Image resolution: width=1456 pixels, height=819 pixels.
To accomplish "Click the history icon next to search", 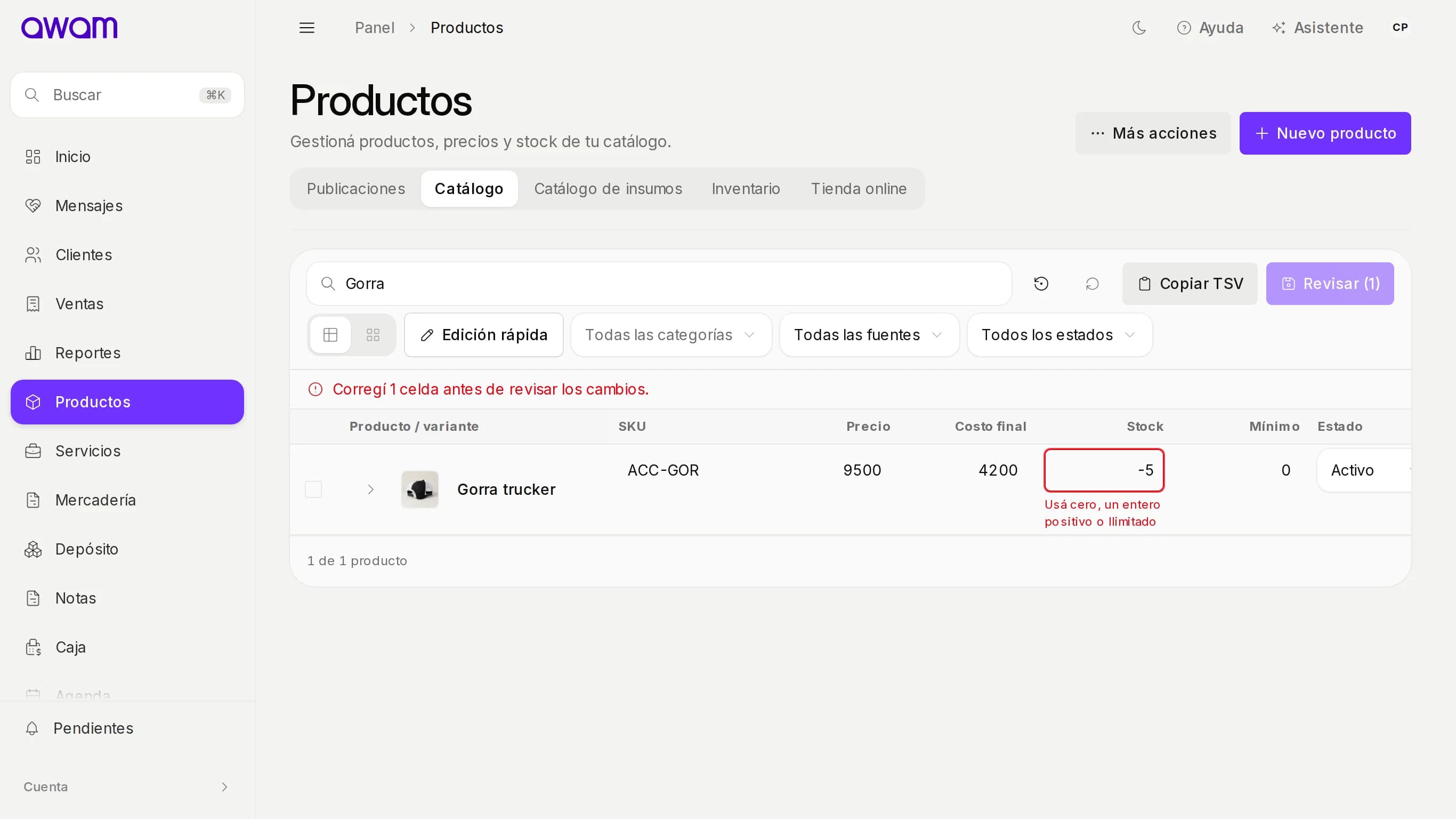I will 1041,283.
